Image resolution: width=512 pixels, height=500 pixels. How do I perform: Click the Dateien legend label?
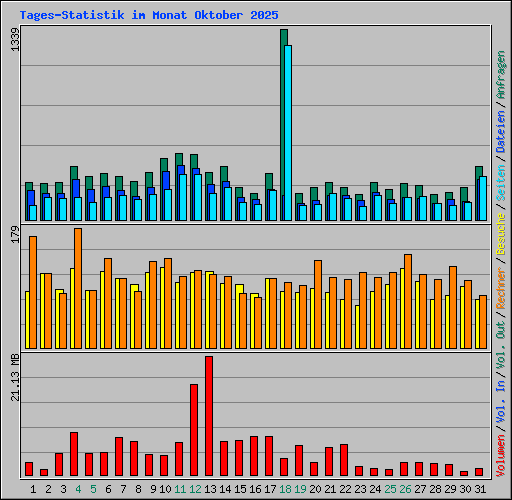(501, 132)
